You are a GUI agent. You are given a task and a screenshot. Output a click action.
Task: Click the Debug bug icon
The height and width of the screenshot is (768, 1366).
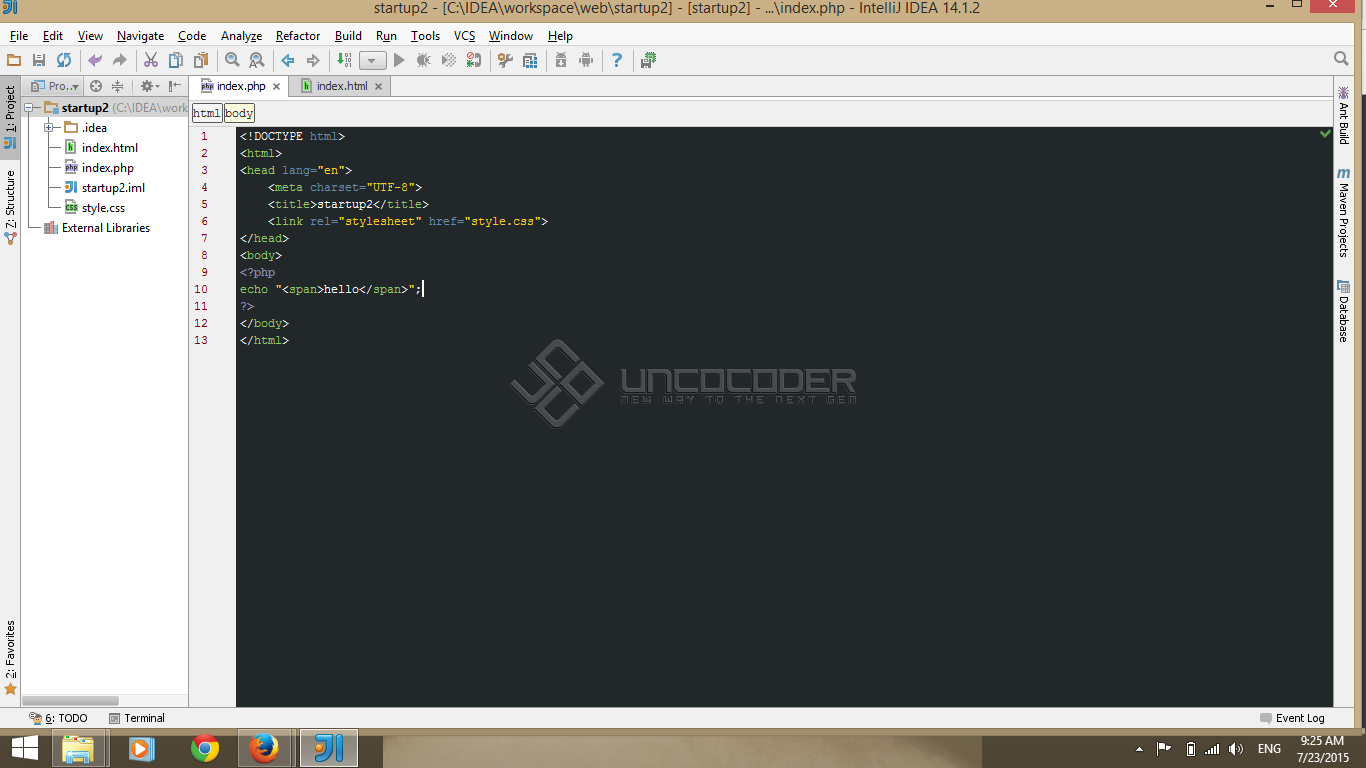coord(424,60)
